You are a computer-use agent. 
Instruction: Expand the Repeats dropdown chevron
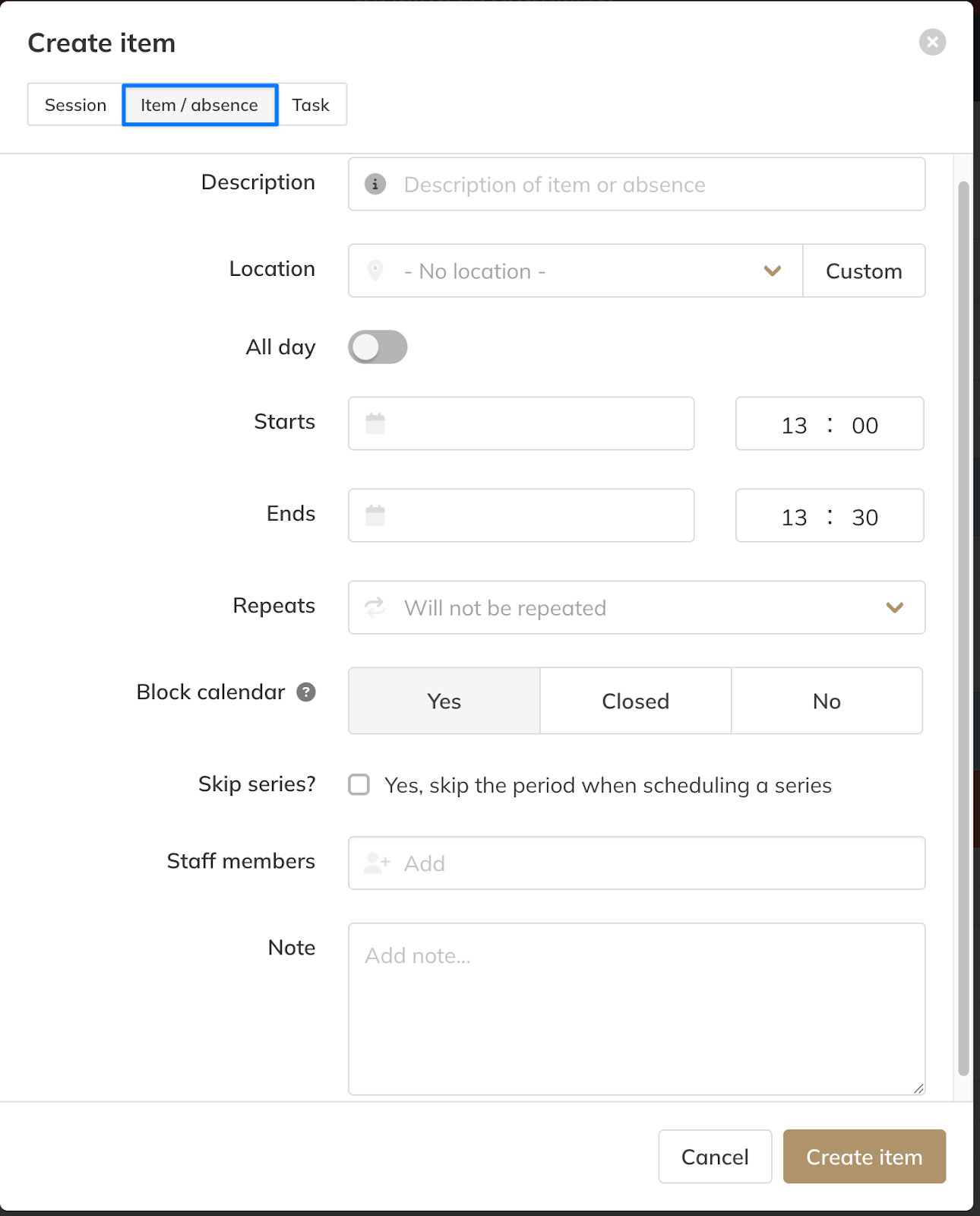click(895, 607)
